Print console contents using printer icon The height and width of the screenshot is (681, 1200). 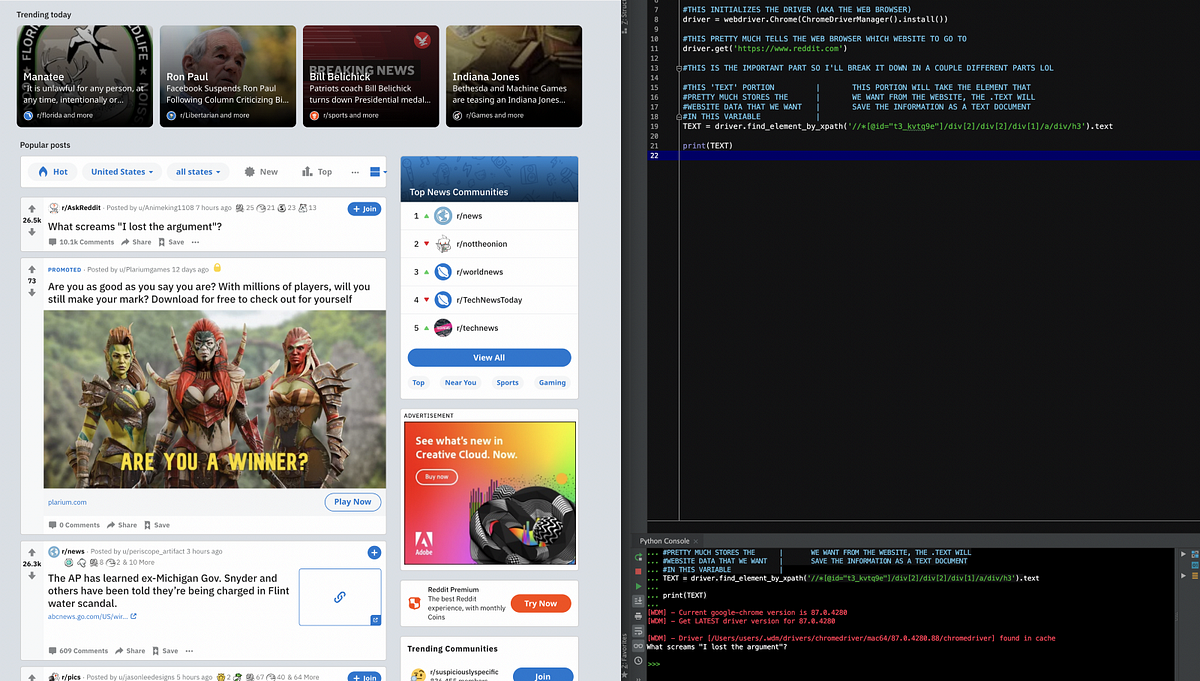(x=637, y=617)
